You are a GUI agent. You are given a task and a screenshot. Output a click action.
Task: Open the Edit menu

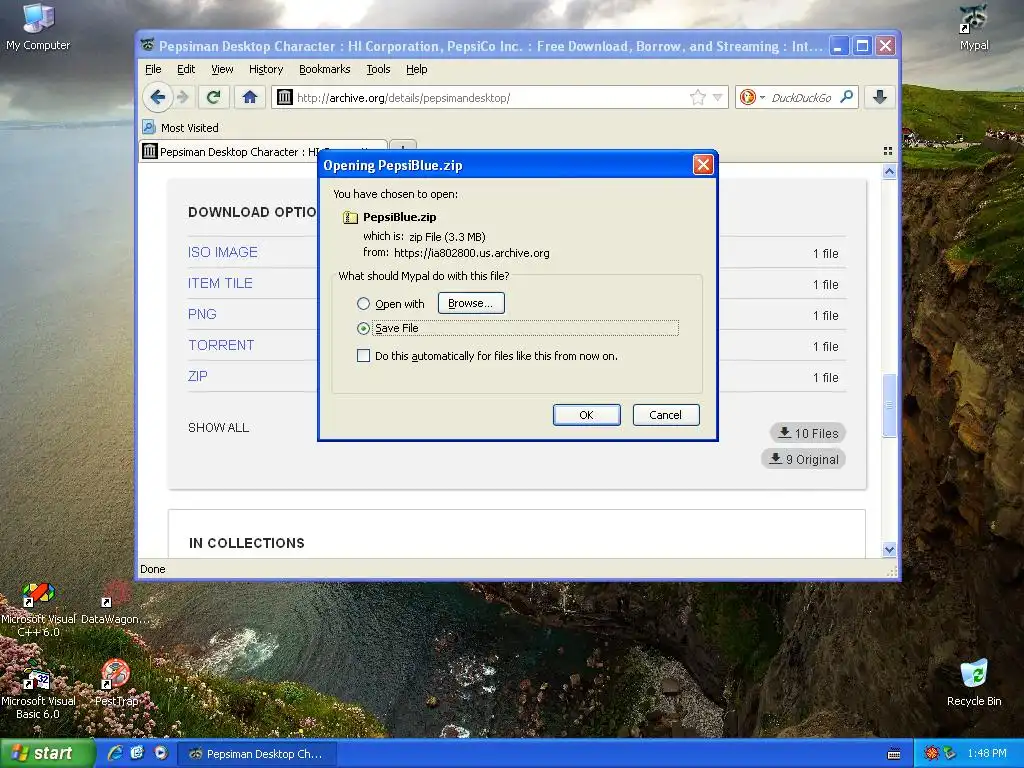(186, 69)
